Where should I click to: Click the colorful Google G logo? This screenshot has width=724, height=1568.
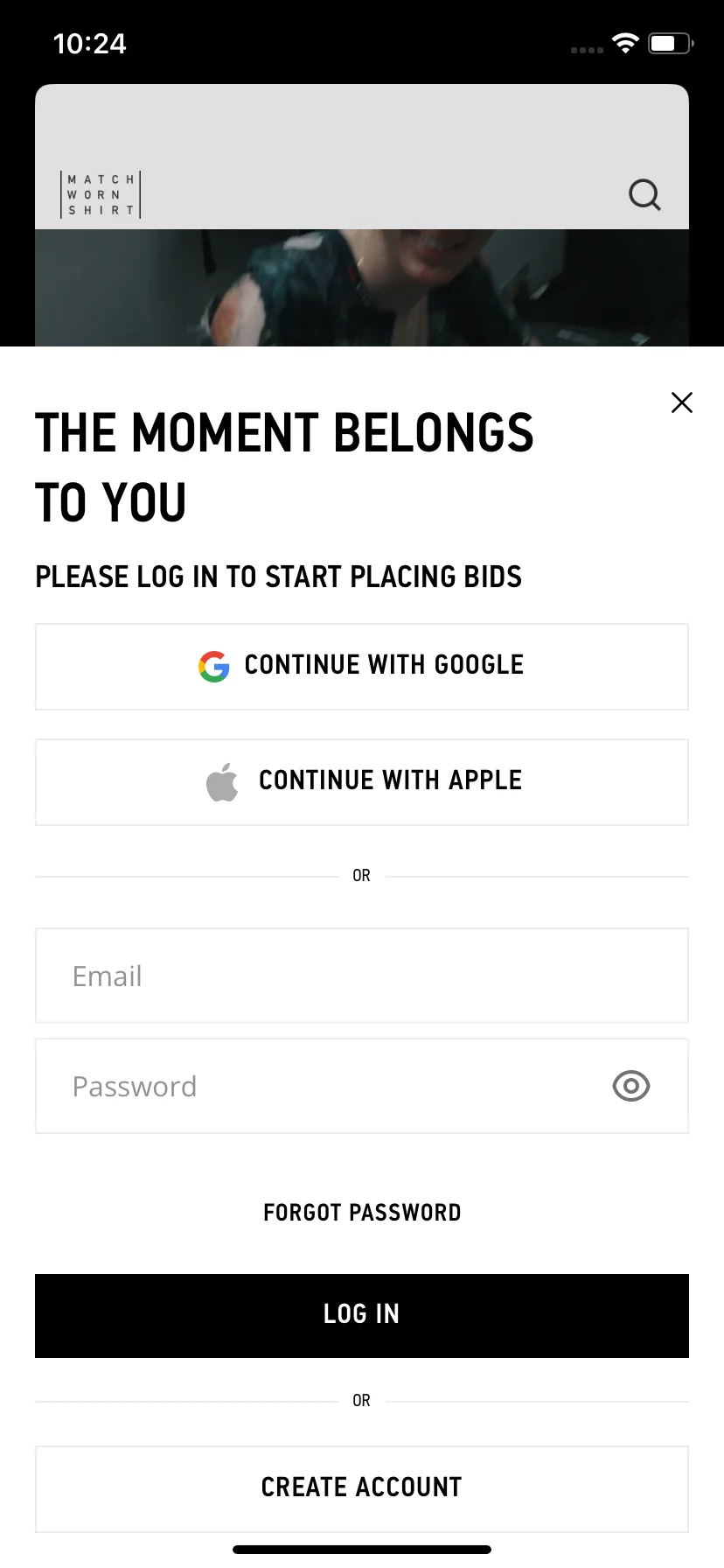pyautogui.click(x=214, y=667)
